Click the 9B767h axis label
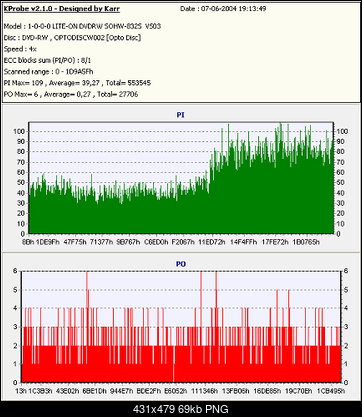 128,242
